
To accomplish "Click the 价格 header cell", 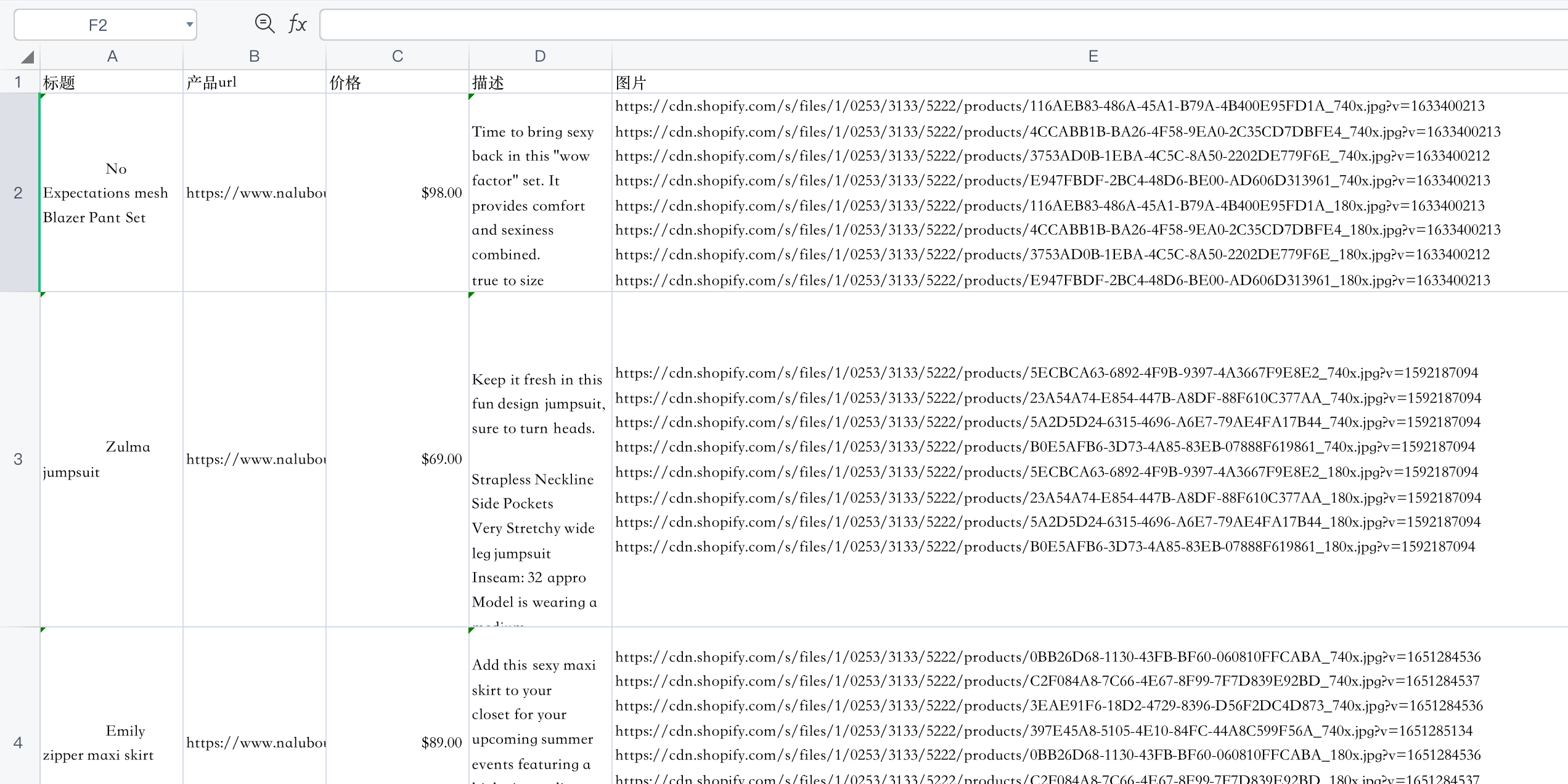I will pos(398,82).
